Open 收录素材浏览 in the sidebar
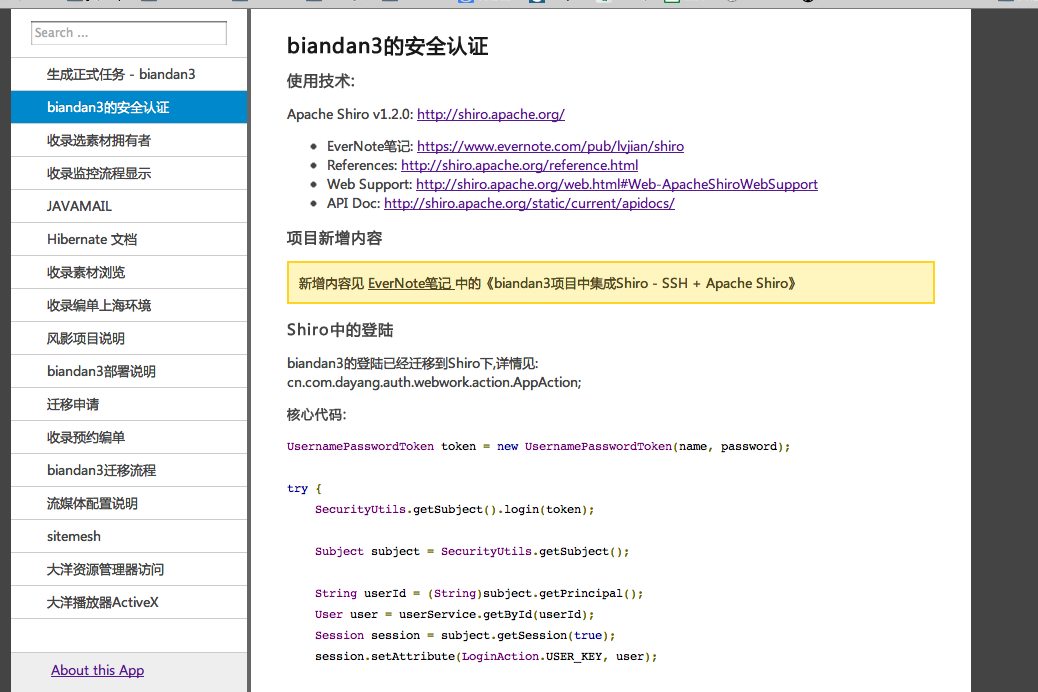This screenshot has height=692, width=1038. (x=86, y=272)
